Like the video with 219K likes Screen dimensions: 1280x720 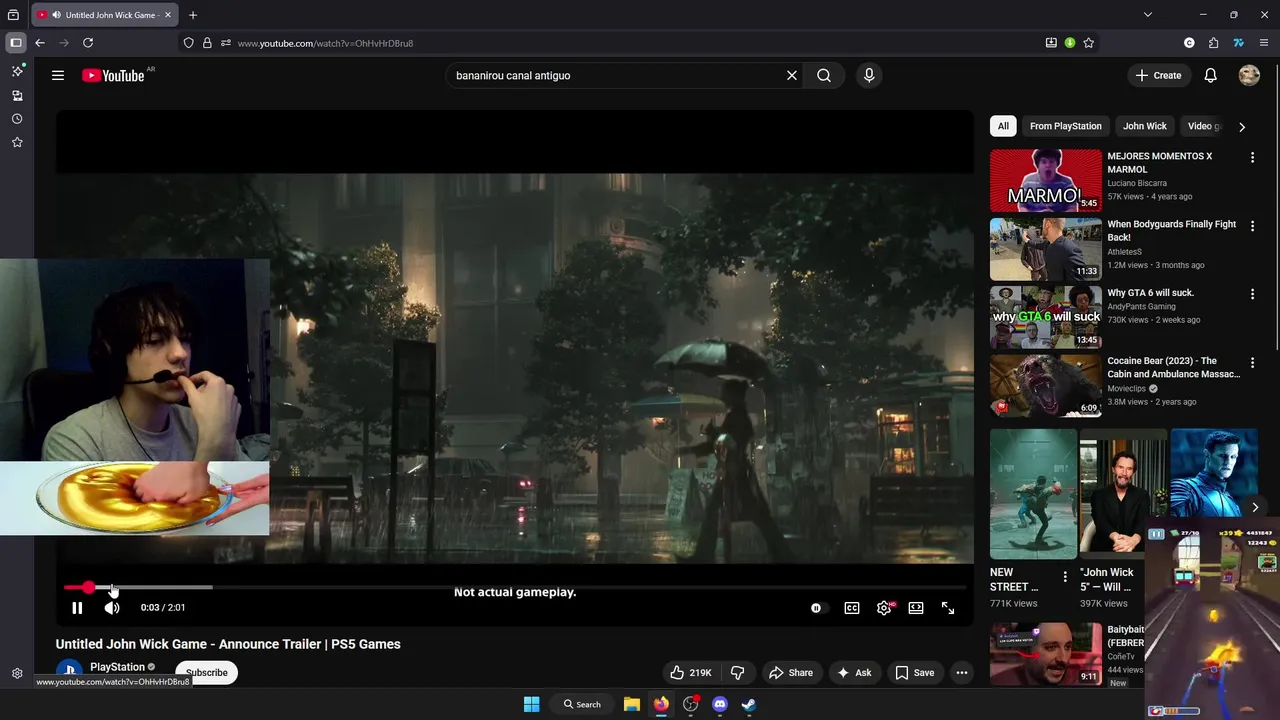691,673
